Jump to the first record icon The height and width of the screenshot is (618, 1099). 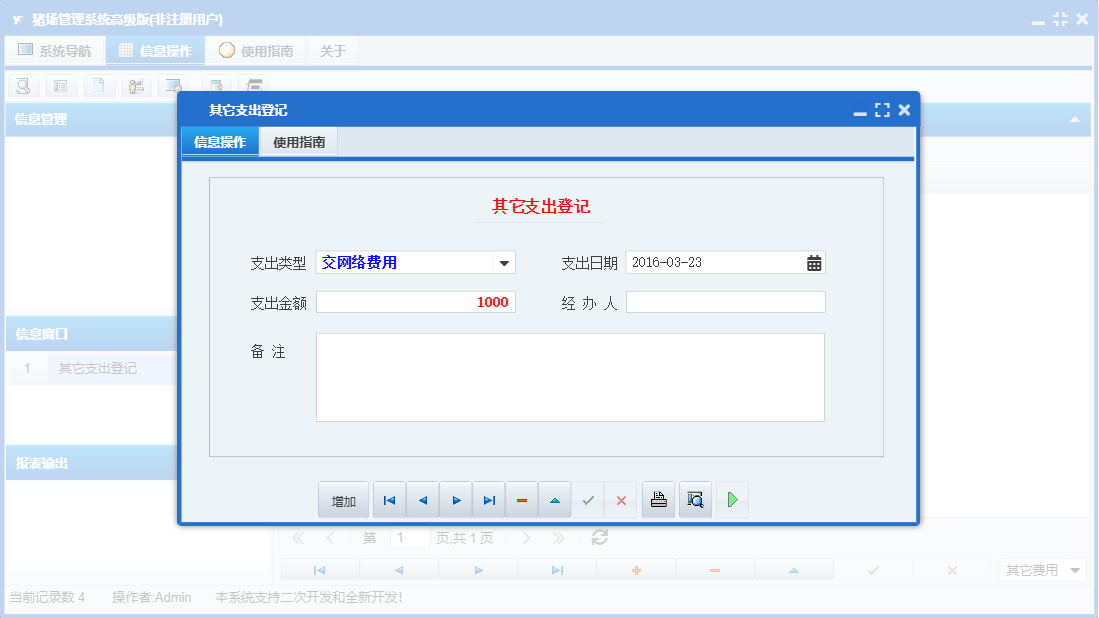point(389,499)
